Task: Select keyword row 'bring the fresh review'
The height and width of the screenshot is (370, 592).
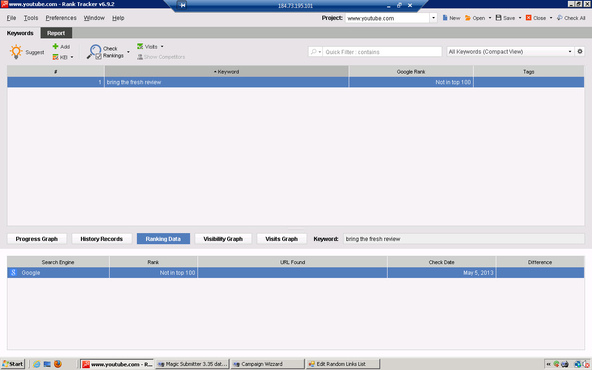Action: [x=296, y=82]
